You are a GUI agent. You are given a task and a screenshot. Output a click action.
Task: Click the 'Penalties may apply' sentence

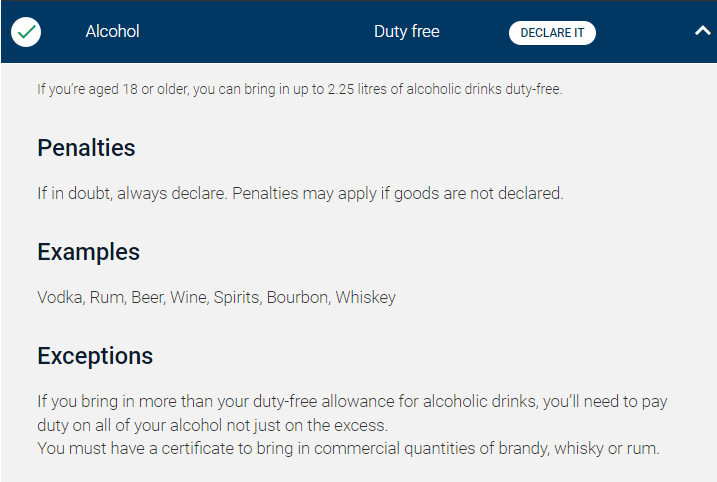[398, 193]
